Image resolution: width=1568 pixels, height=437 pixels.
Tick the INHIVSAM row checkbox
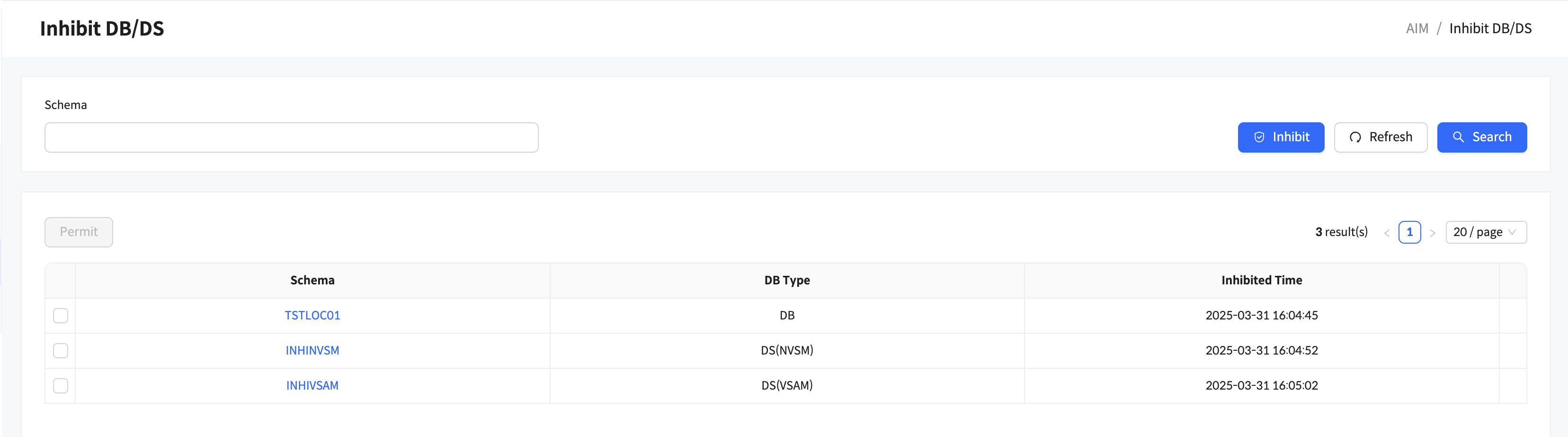coord(60,386)
